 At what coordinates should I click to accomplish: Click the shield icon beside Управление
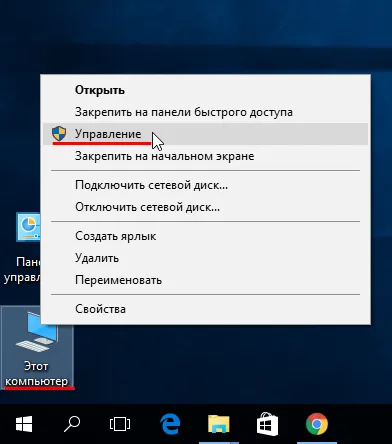click(x=59, y=134)
